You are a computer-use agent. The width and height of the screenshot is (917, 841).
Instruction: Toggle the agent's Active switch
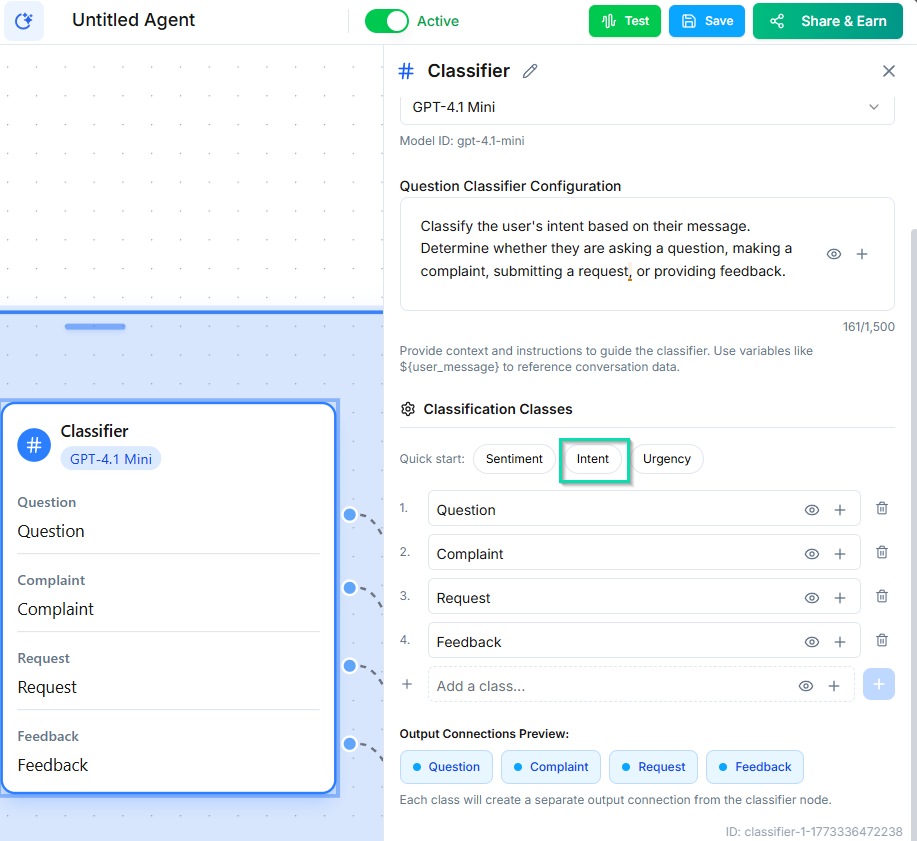(387, 20)
